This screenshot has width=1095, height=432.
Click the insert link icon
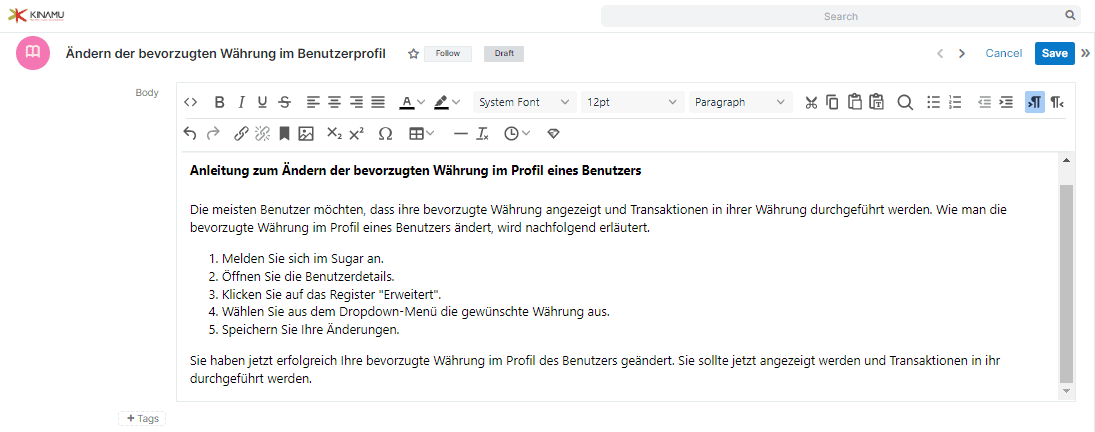point(241,133)
